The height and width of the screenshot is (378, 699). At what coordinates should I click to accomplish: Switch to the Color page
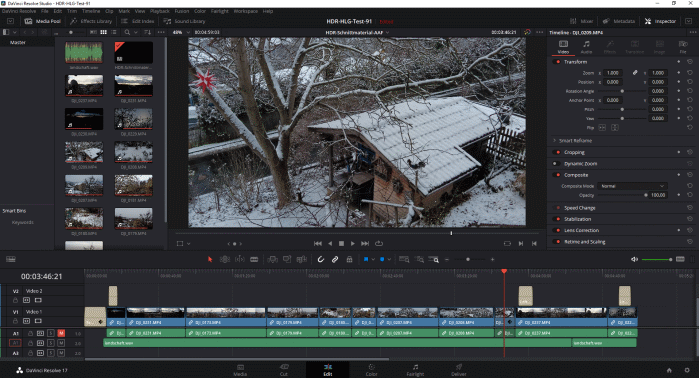pyautogui.click(x=371, y=370)
